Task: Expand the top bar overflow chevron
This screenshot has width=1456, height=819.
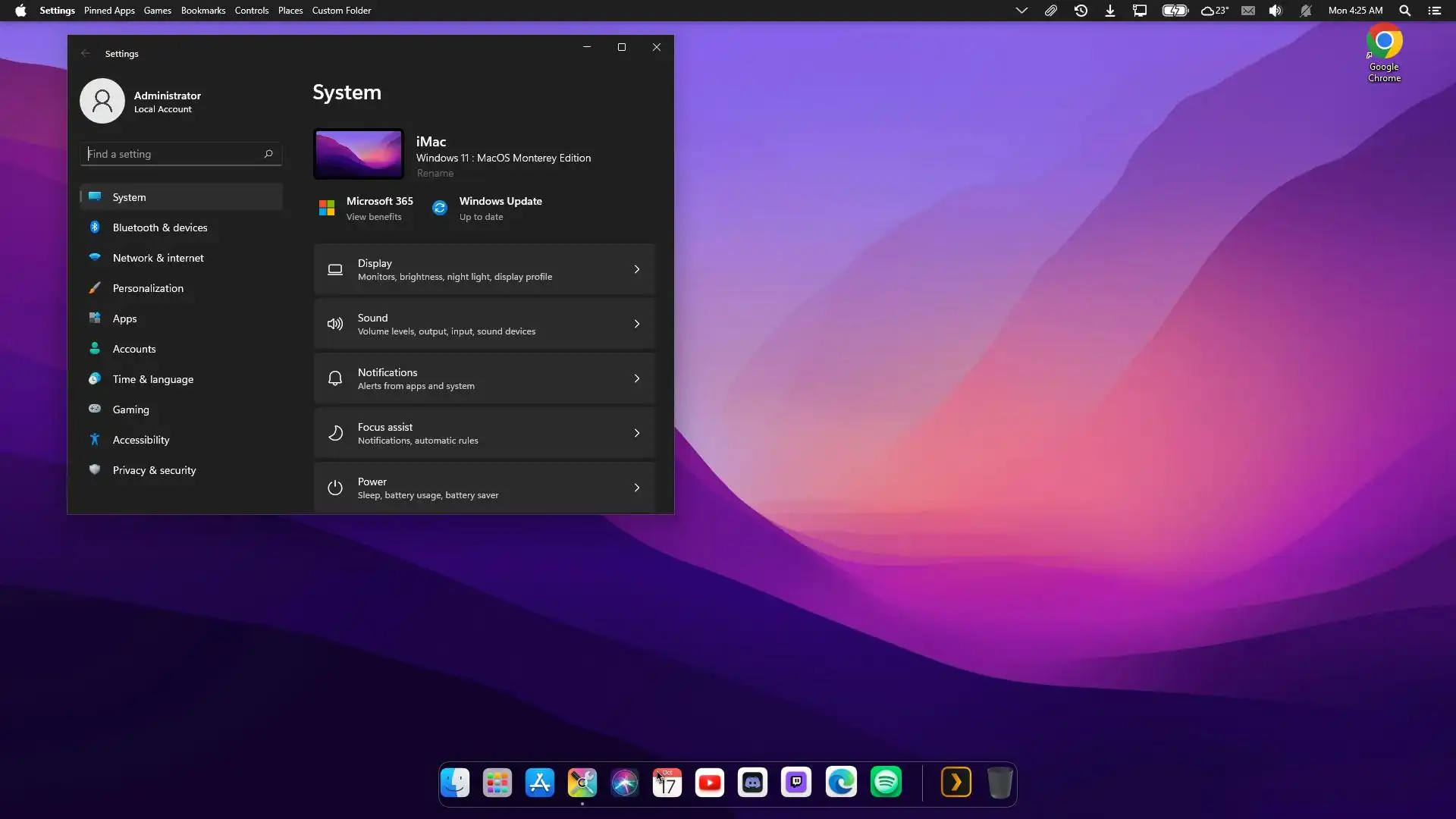Action: (x=1021, y=11)
